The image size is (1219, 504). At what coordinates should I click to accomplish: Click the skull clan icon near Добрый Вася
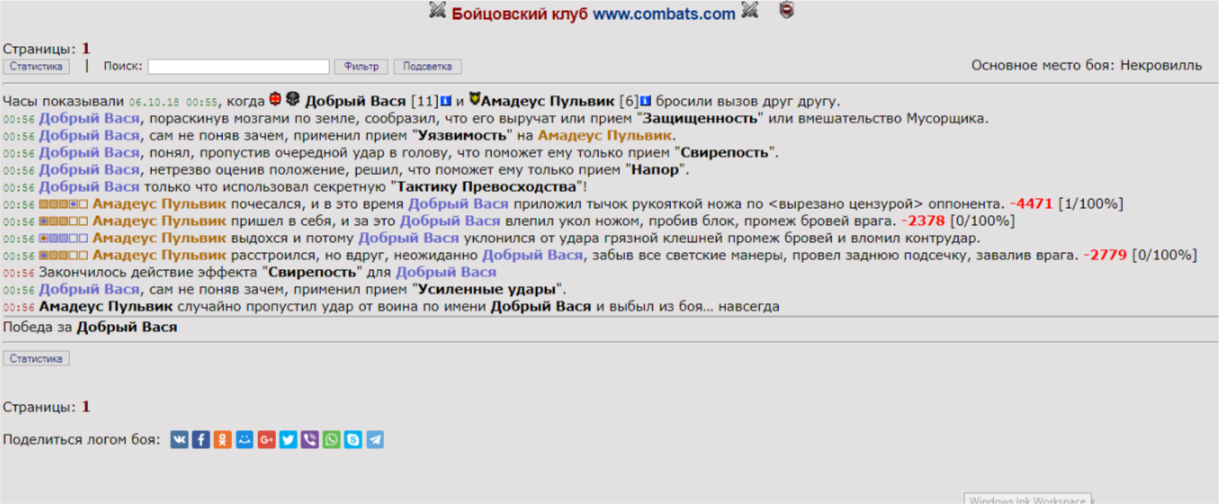293,100
